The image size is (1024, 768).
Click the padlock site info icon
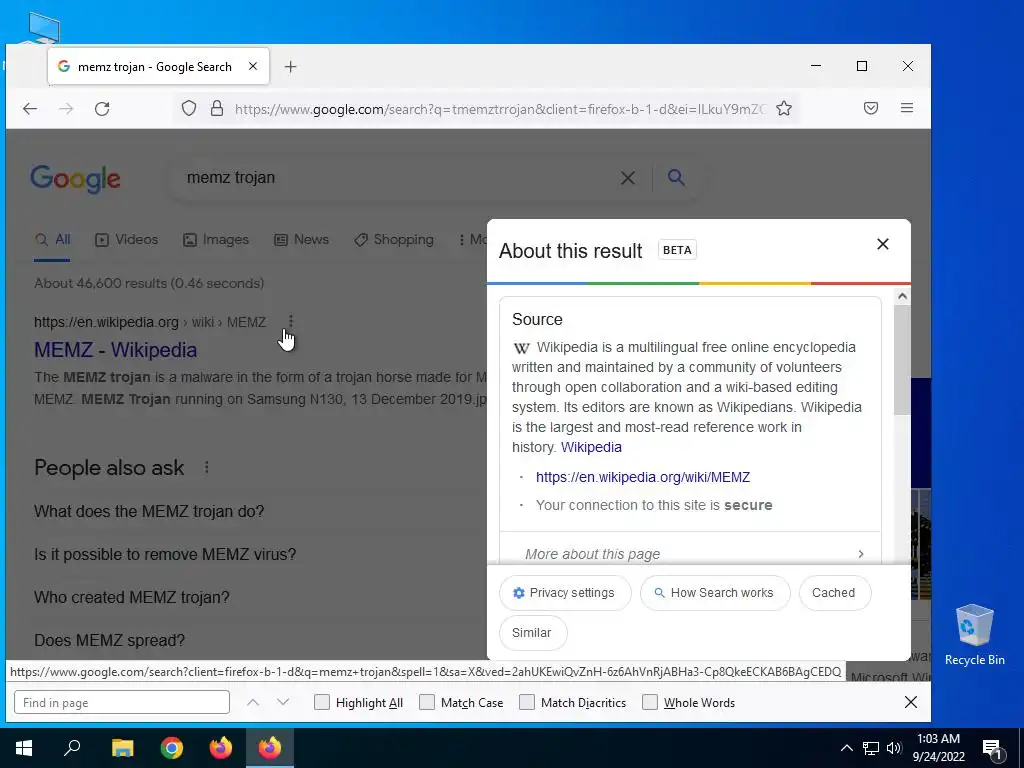[x=217, y=108]
